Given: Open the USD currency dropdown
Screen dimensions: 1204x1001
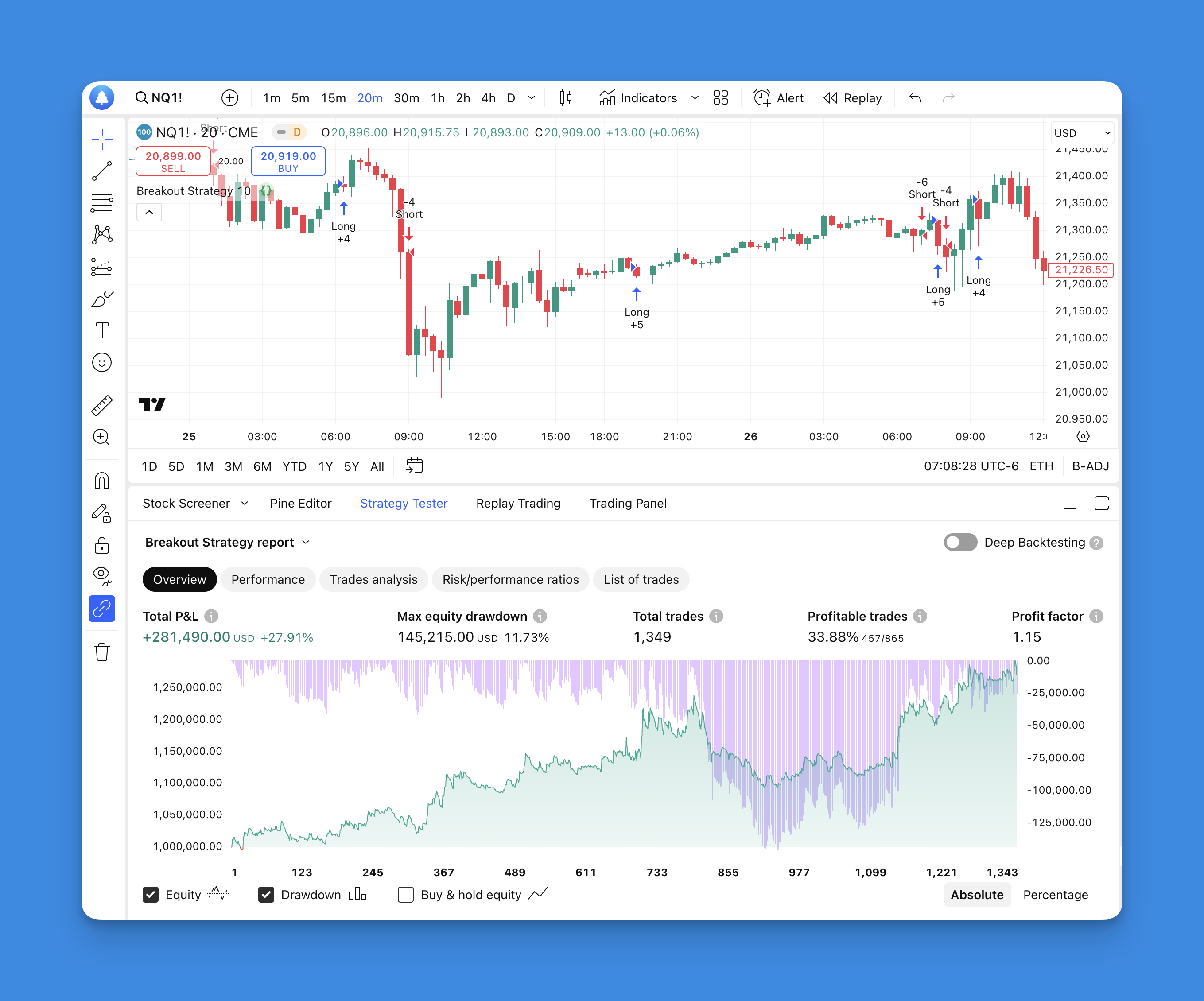Looking at the screenshot, I should point(1080,131).
